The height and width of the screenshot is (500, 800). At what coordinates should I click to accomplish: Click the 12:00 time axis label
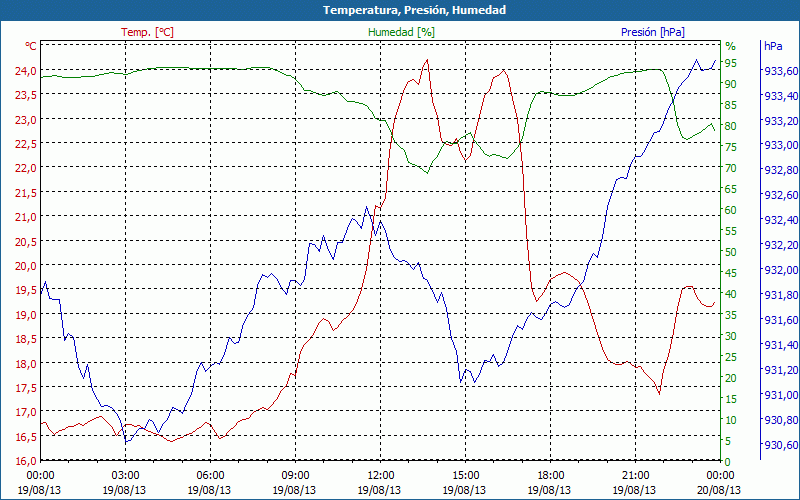coord(381,476)
